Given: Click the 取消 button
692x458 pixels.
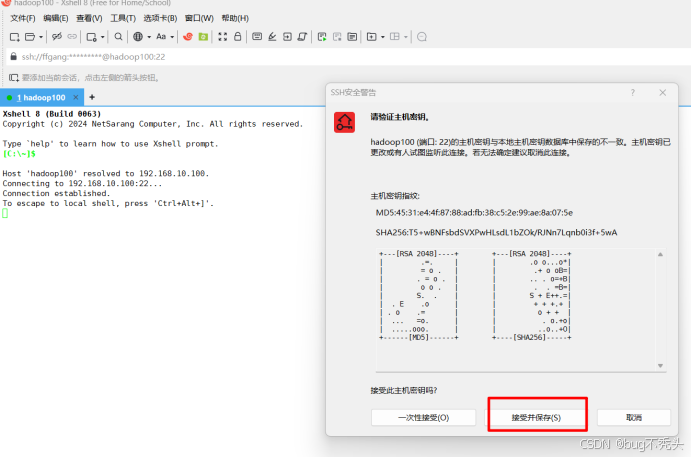Looking at the screenshot, I should pos(634,417).
